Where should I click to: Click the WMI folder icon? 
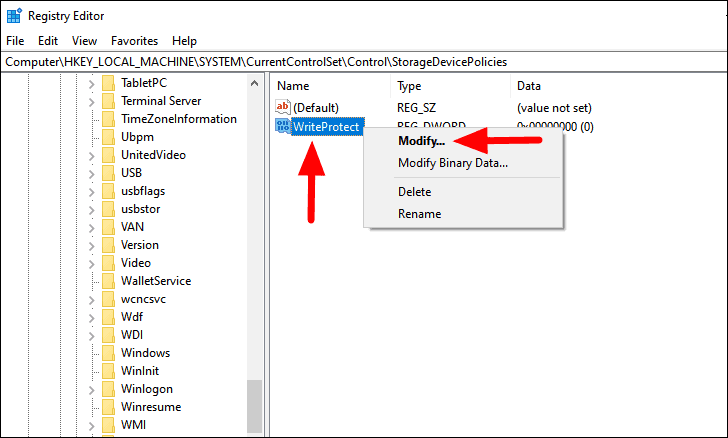coord(108,425)
